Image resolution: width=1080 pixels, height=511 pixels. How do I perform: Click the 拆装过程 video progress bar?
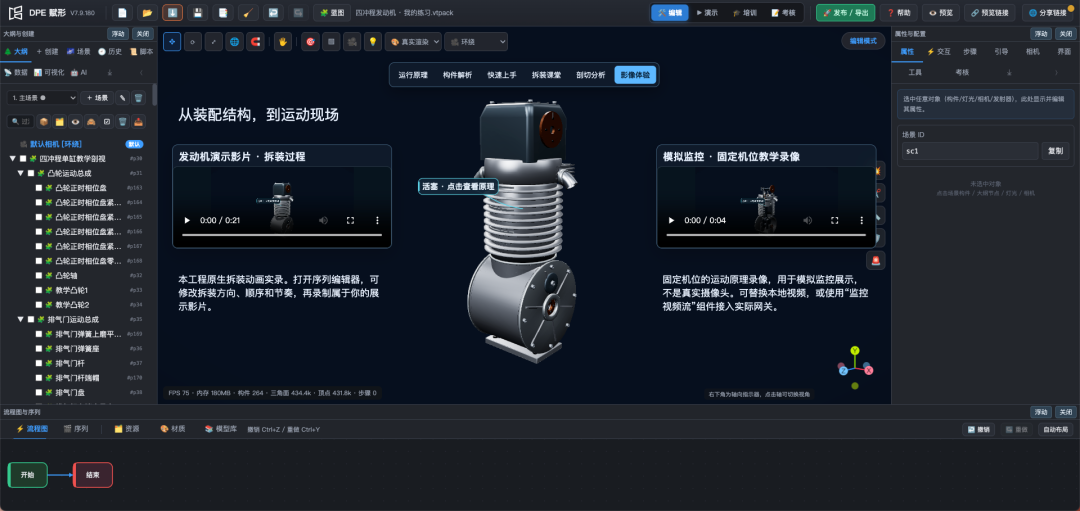point(282,236)
